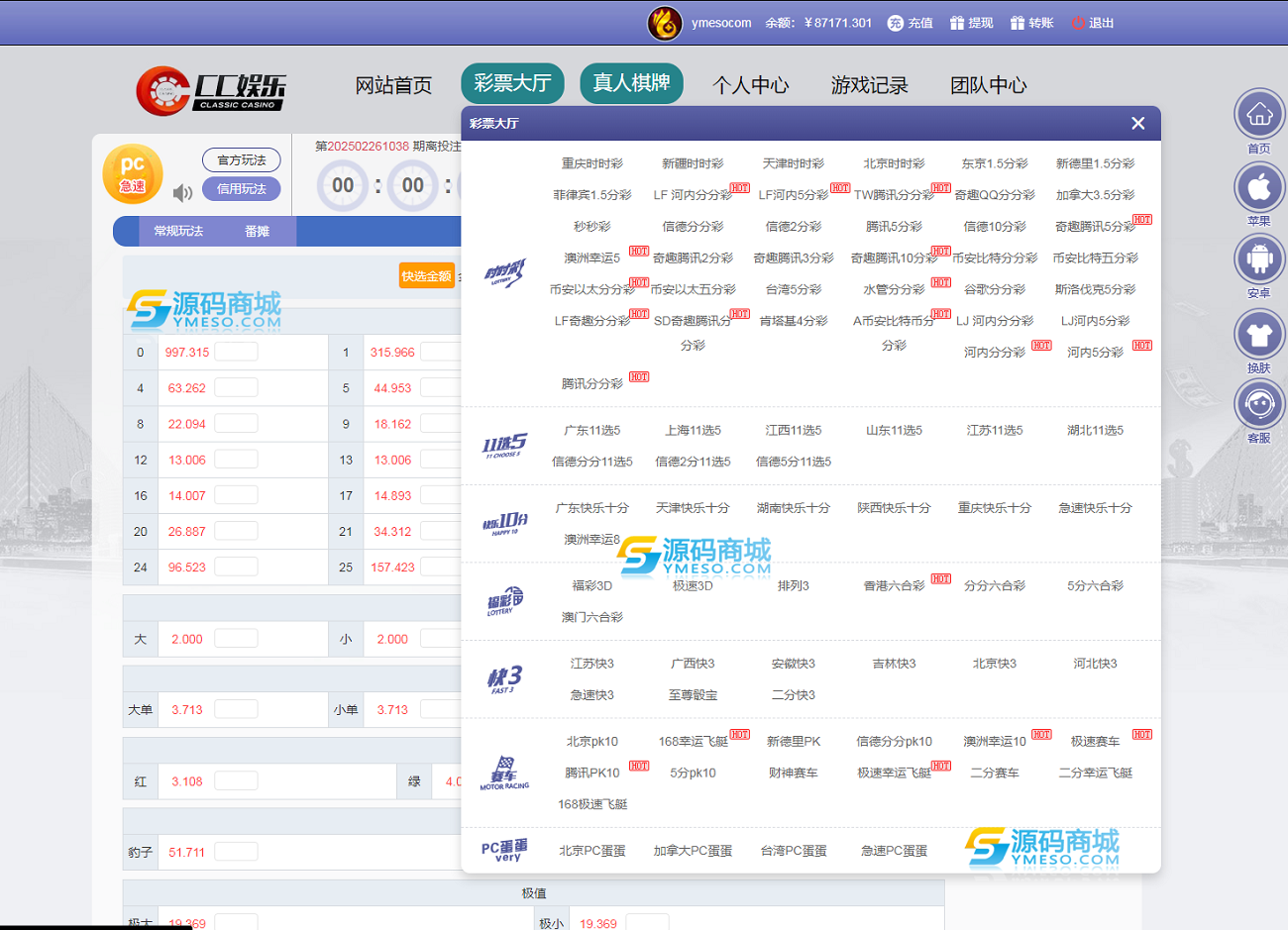
Task: Click bet input for 大单 option
Action: coord(236,709)
